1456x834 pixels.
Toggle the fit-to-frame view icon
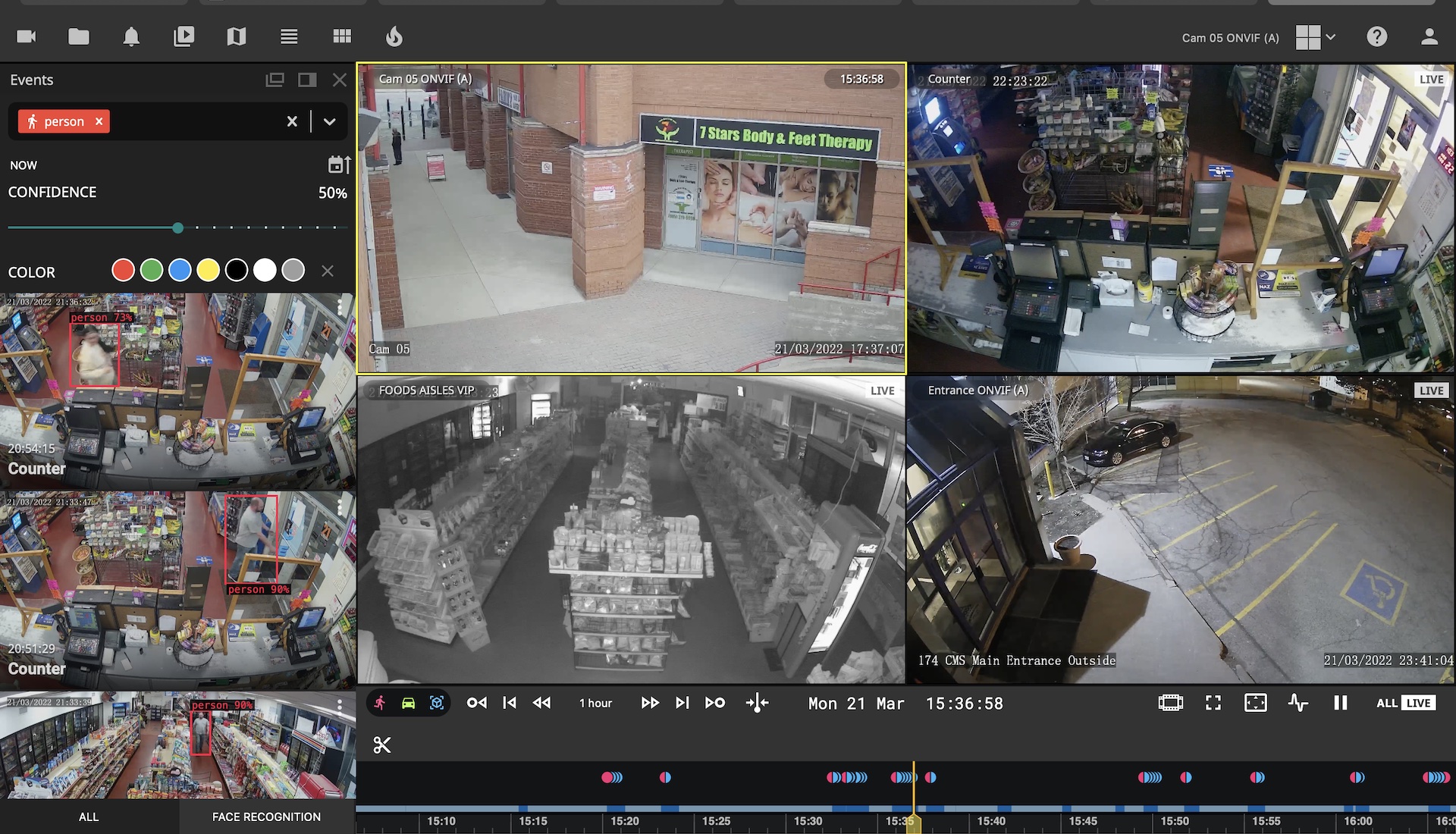point(1256,703)
